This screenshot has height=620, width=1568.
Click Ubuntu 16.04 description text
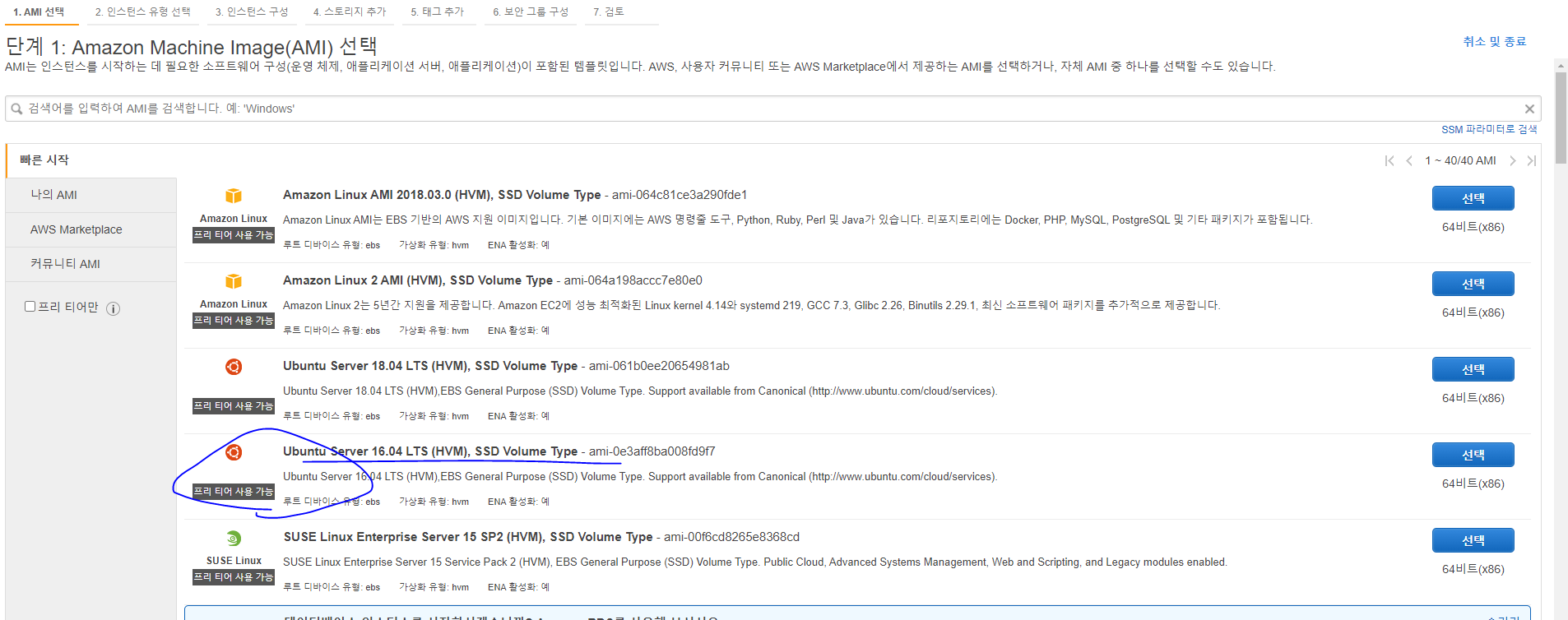(640, 477)
